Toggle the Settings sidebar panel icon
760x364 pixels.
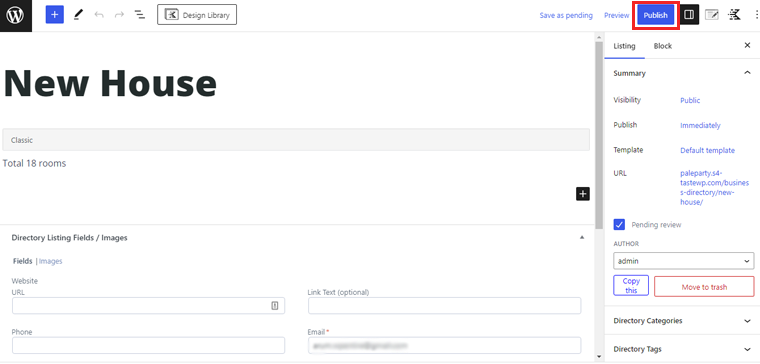689,16
